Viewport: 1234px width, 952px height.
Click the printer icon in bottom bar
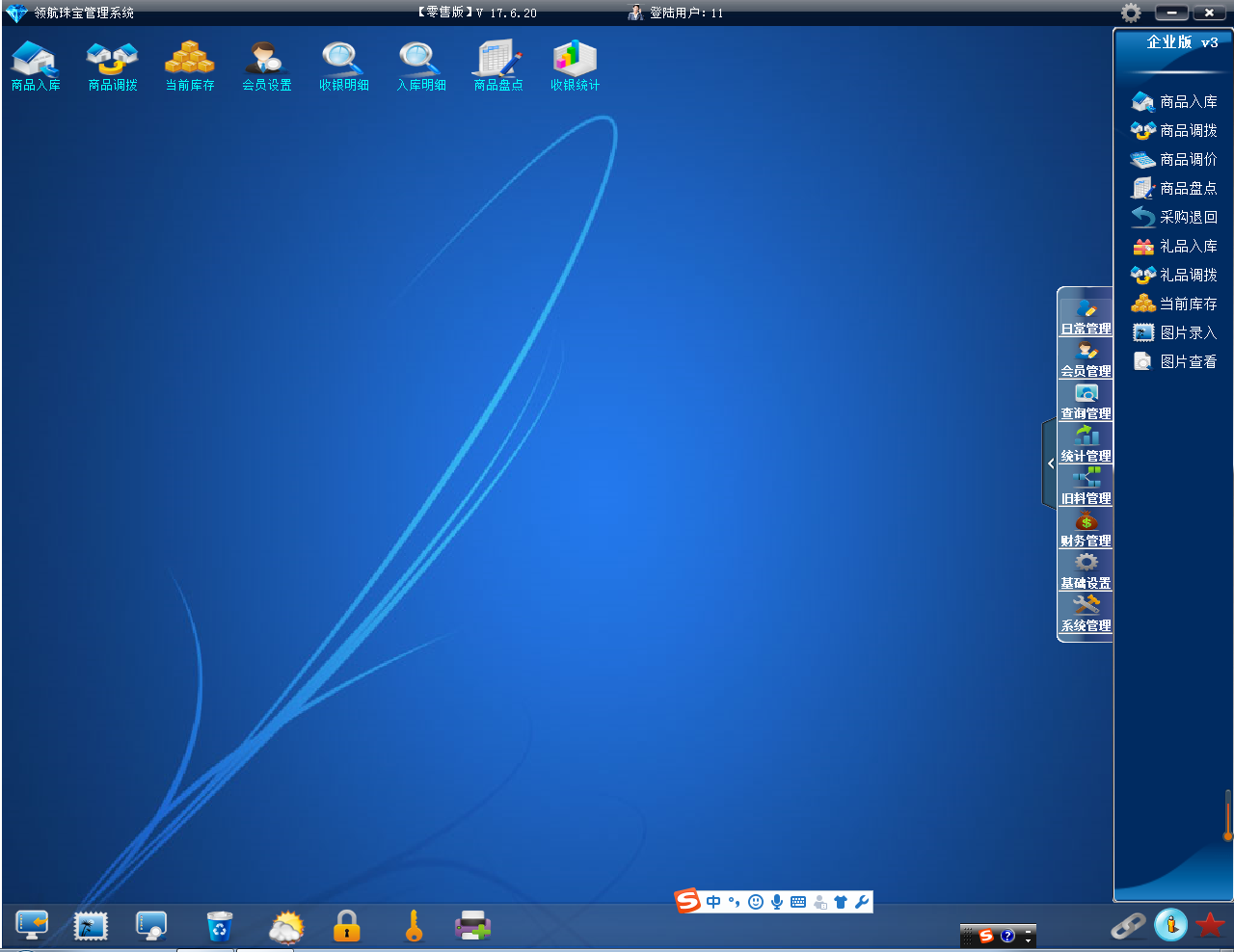tap(472, 926)
